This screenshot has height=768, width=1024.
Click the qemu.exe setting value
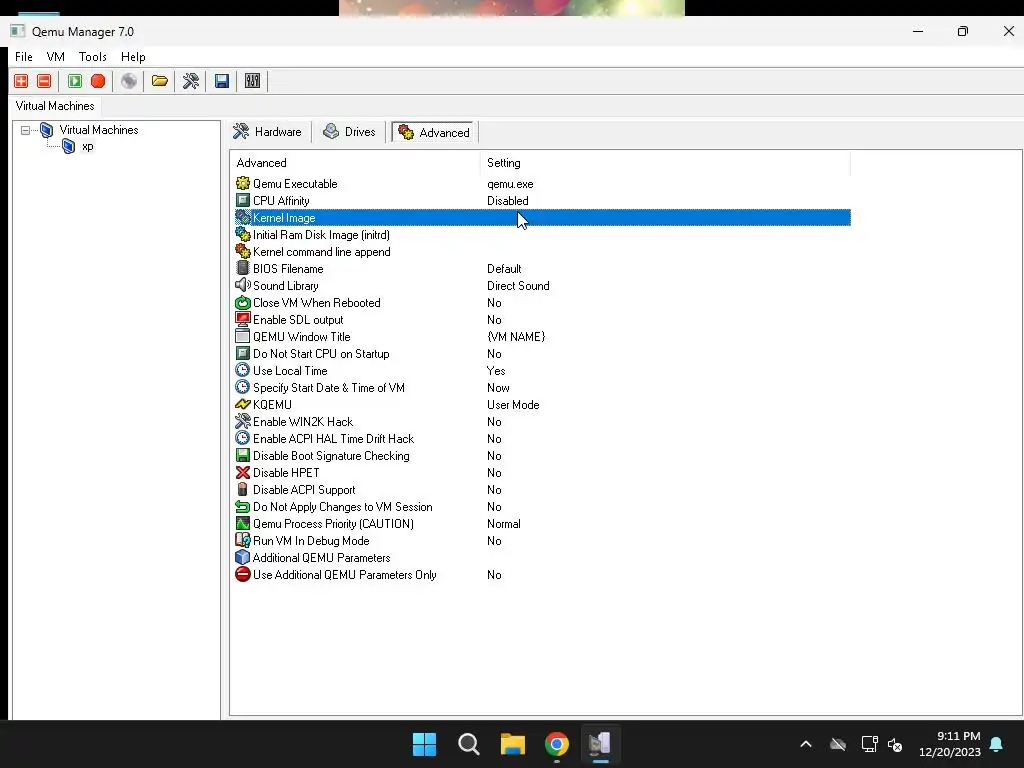tap(510, 184)
